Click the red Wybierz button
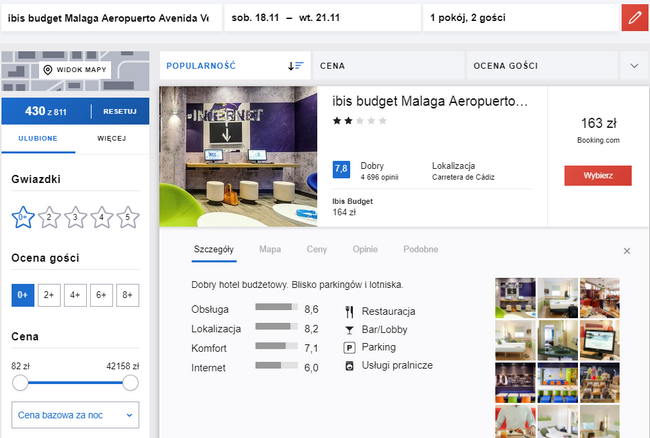Screen dimensions: 650x438 coord(598,175)
